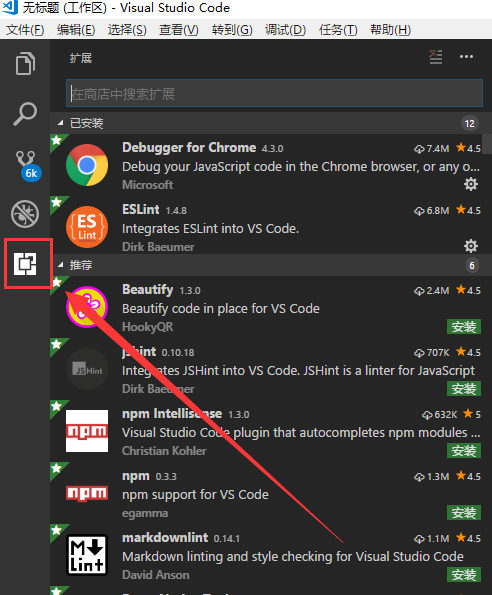The height and width of the screenshot is (595, 492).
Task: Open the Debugger for Chrome extension title
Action: point(189,147)
